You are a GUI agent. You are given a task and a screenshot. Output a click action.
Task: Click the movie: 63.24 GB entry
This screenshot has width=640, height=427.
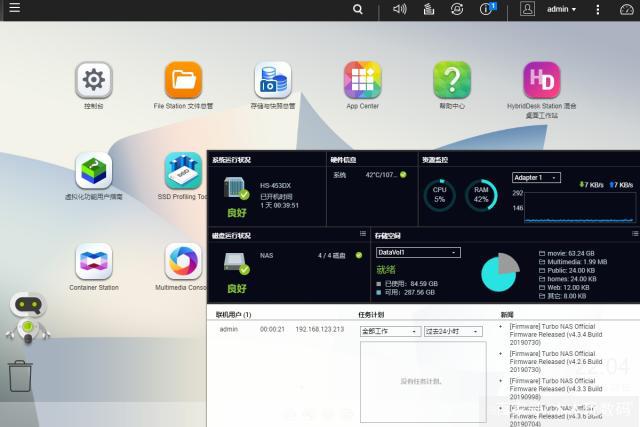coord(567,253)
